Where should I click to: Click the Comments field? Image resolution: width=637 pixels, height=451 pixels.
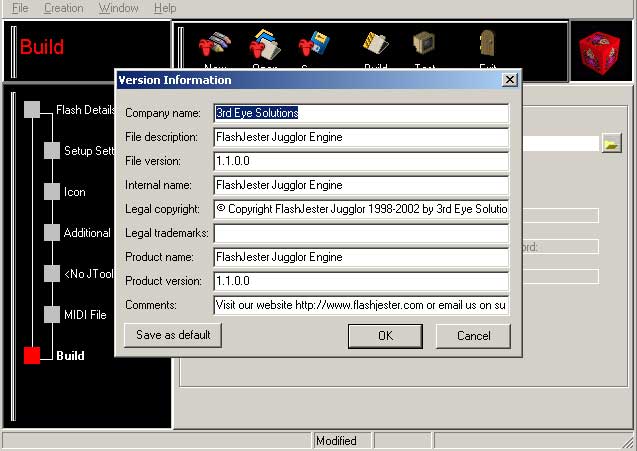pos(361,305)
